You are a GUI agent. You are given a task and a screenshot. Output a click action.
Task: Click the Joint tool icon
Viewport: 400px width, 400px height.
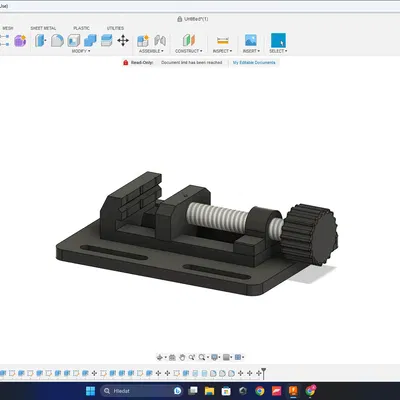[x=160, y=41]
